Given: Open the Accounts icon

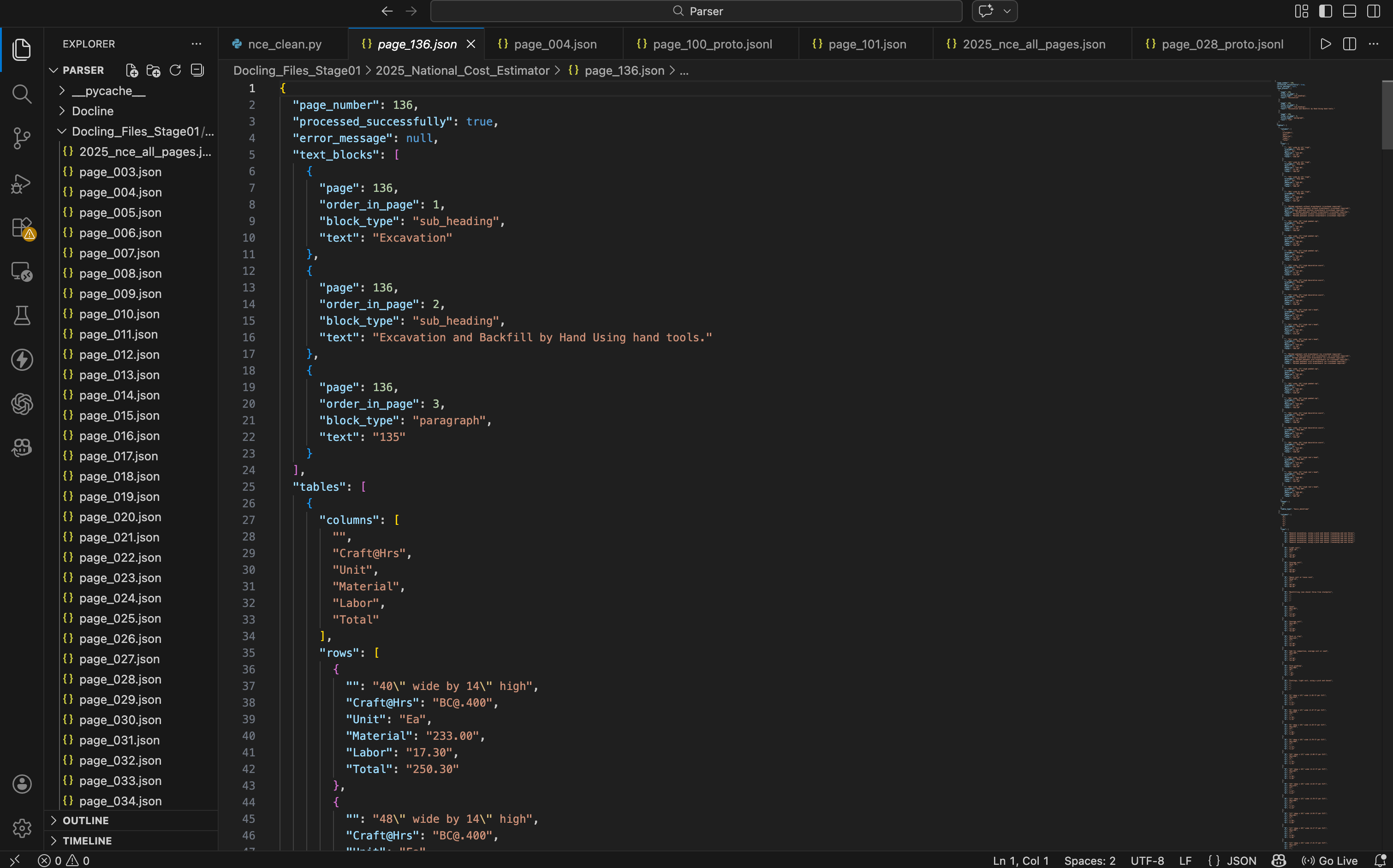Looking at the screenshot, I should tap(22, 784).
